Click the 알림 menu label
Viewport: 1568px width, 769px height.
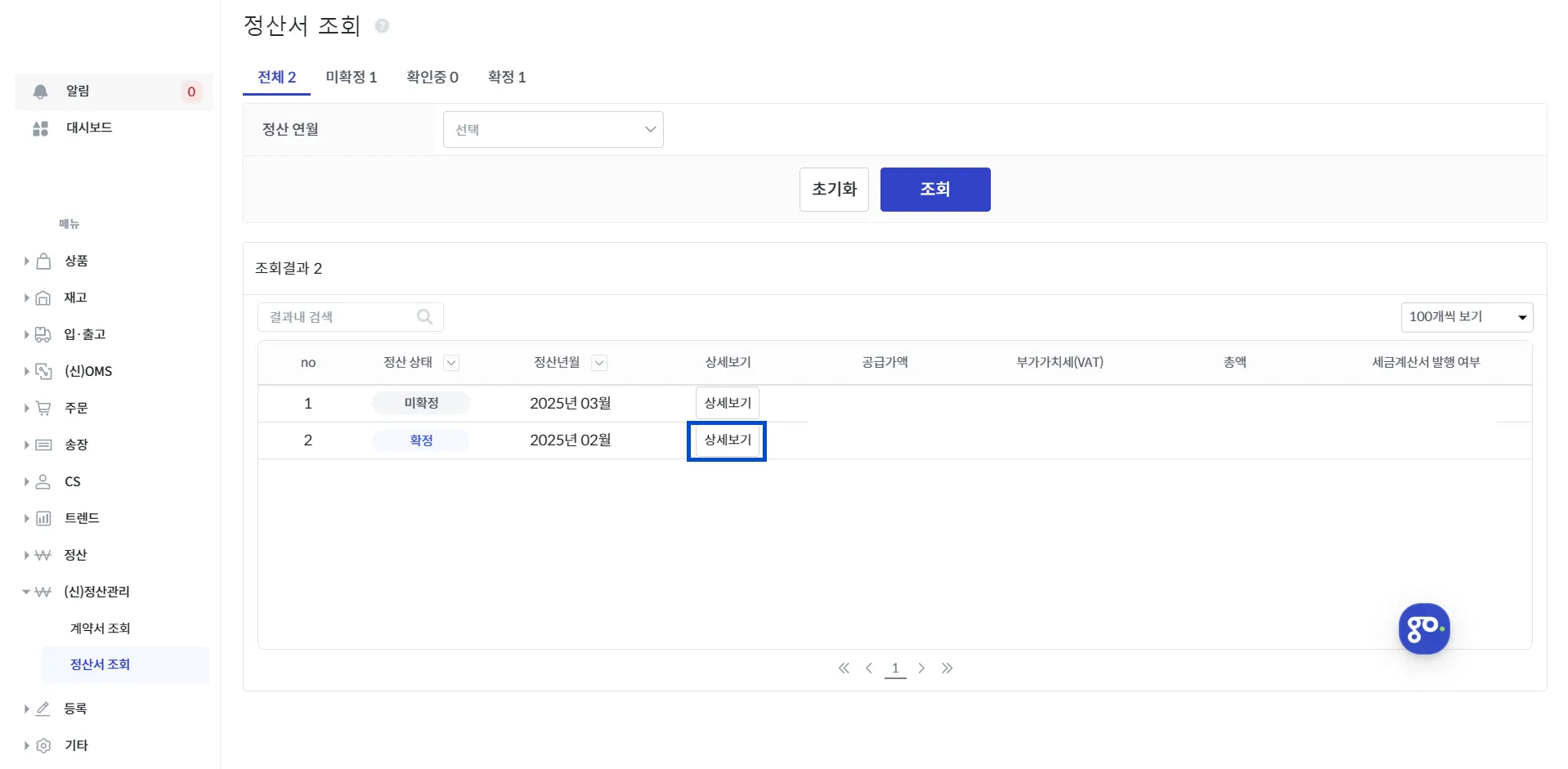(78, 91)
